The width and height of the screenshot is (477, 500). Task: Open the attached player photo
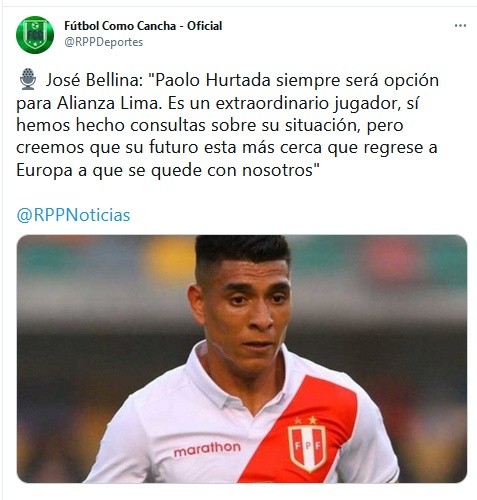click(242, 359)
